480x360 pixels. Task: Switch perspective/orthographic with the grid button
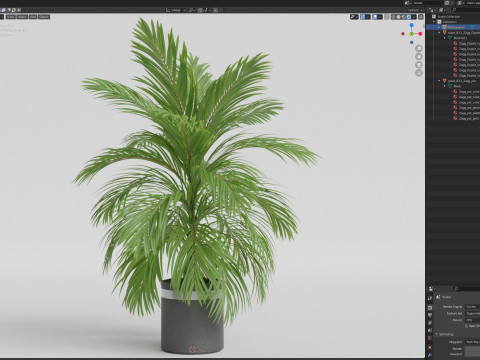419,73
